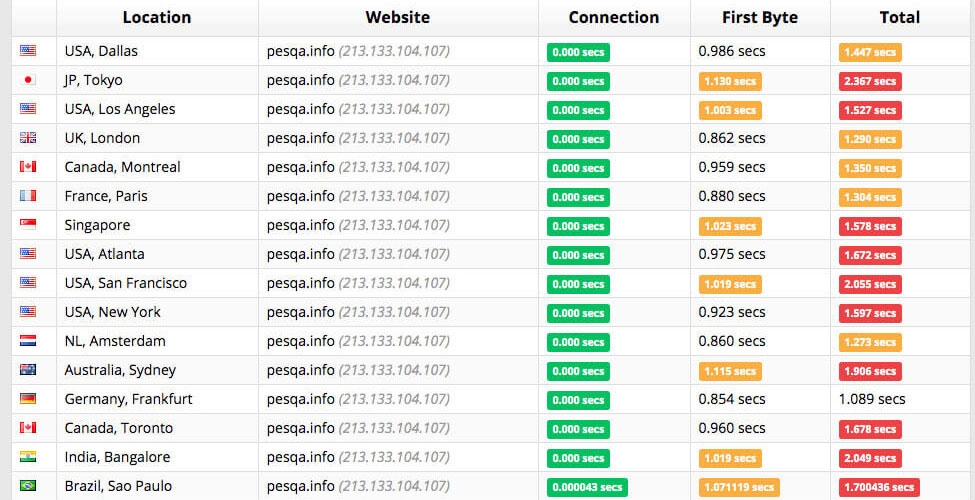Screen dimensions: 975x500
Task: Click the USA flag icon for San Francisco
Action: click(x=27, y=283)
